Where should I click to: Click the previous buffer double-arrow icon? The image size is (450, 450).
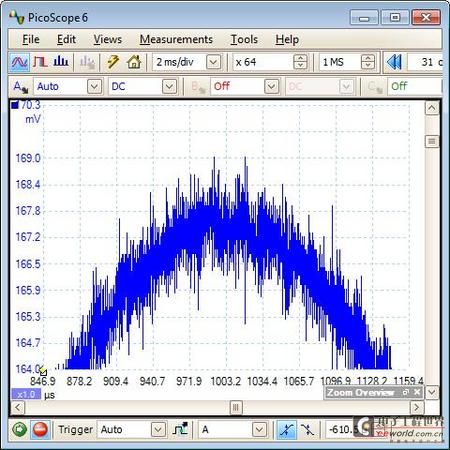coord(394,62)
